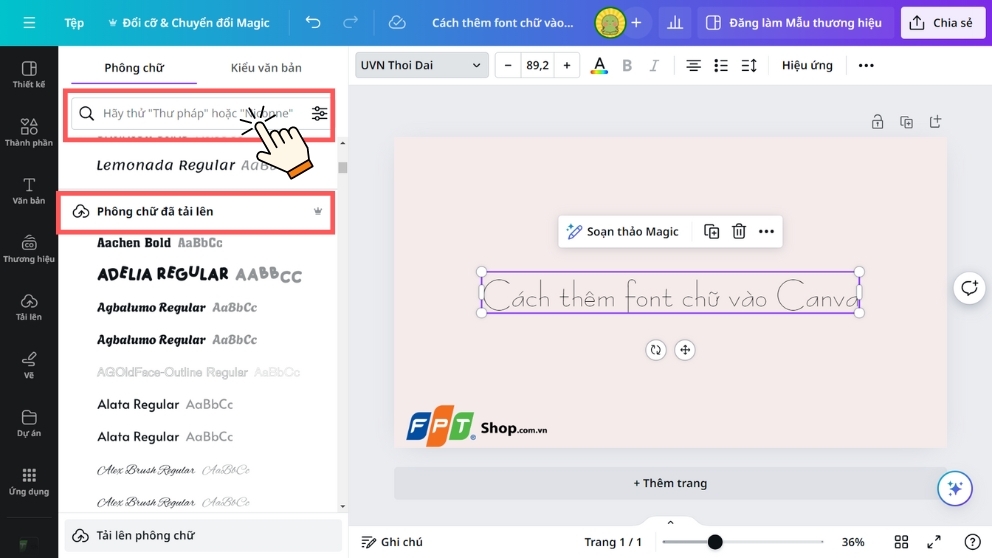Open Ghi chú notes
Screen dimensions: 992x558
pyautogui.click(x=392, y=542)
